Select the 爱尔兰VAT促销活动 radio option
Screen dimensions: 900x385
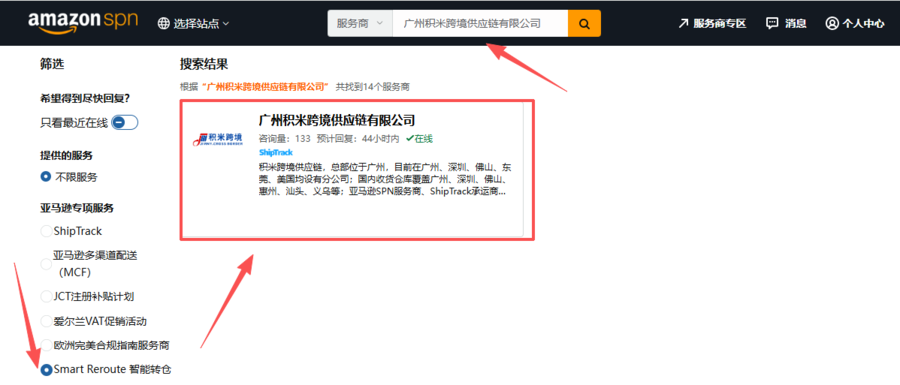(46, 321)
